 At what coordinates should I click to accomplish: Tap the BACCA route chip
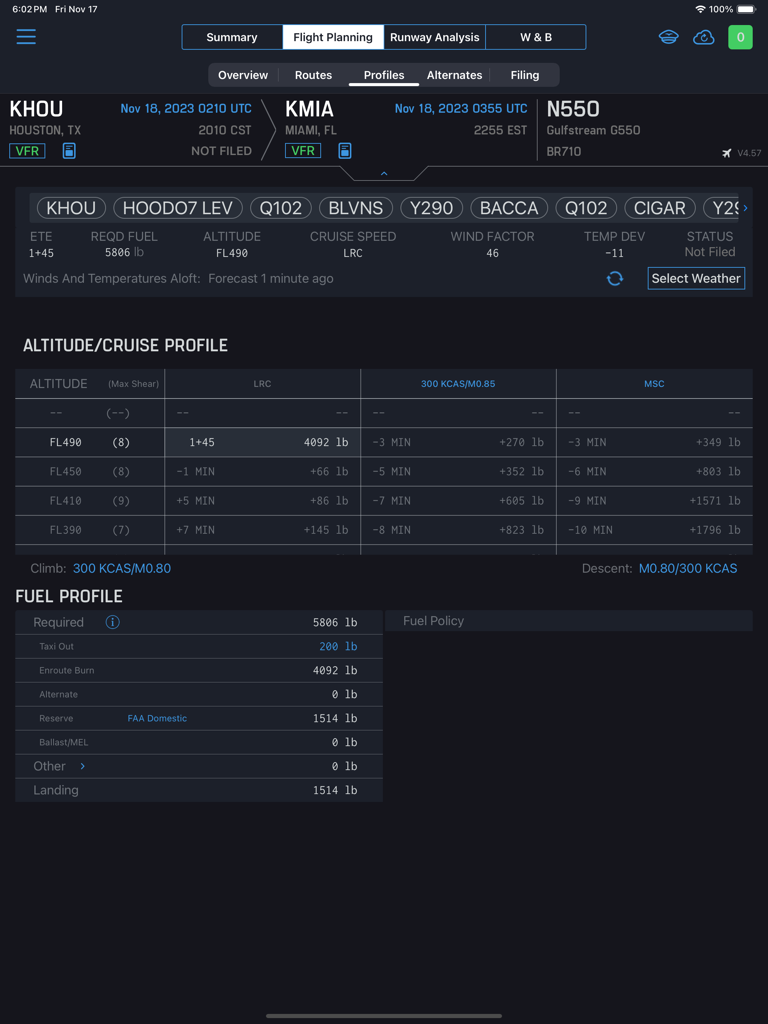pos(509,208)
